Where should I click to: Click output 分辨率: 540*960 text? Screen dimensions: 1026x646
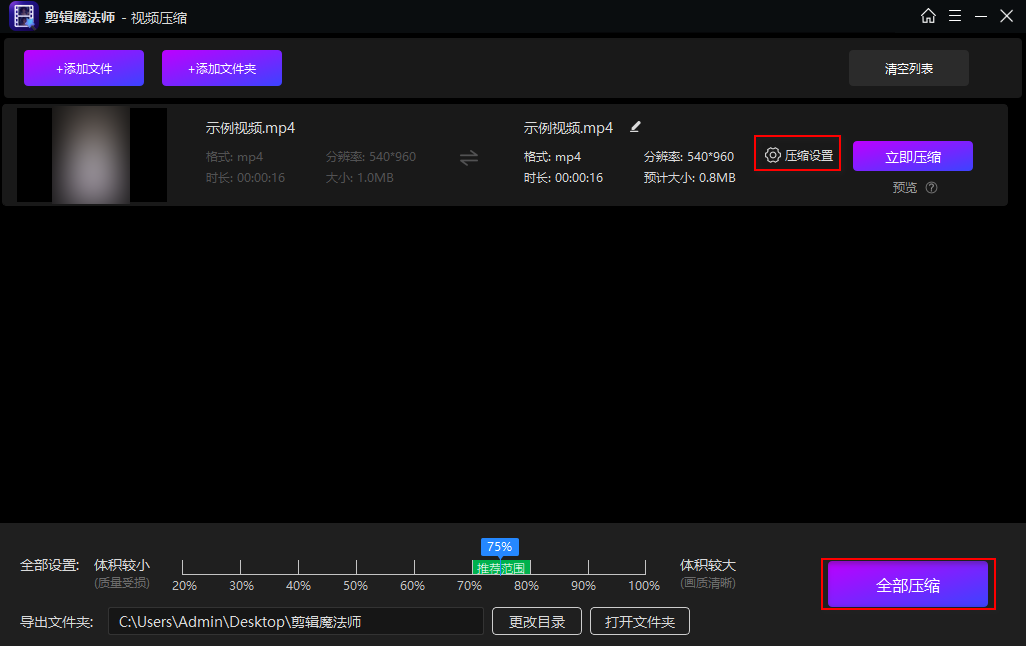tap(689, 156)
